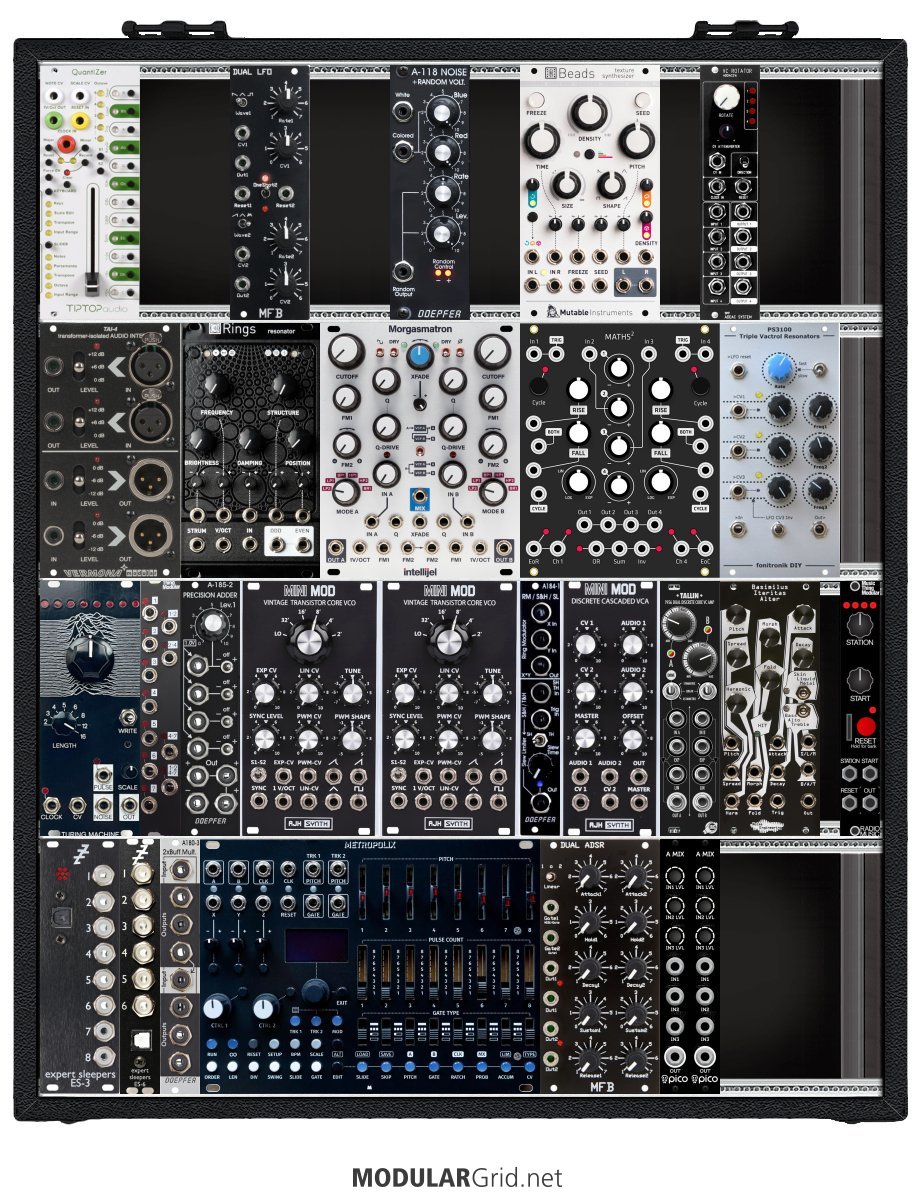
Task: Toggle the left Cycle button on Maths
Action: point(538,387)
